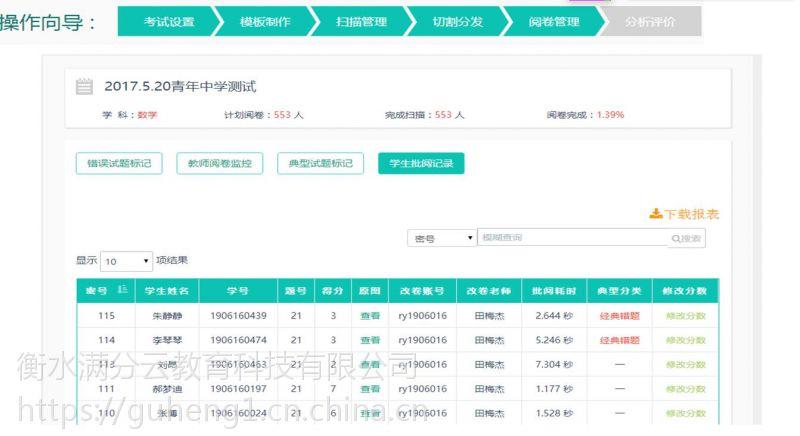Click the 改卷账号 column header
This screenshot has width=800, height=436.
[422, 291]
